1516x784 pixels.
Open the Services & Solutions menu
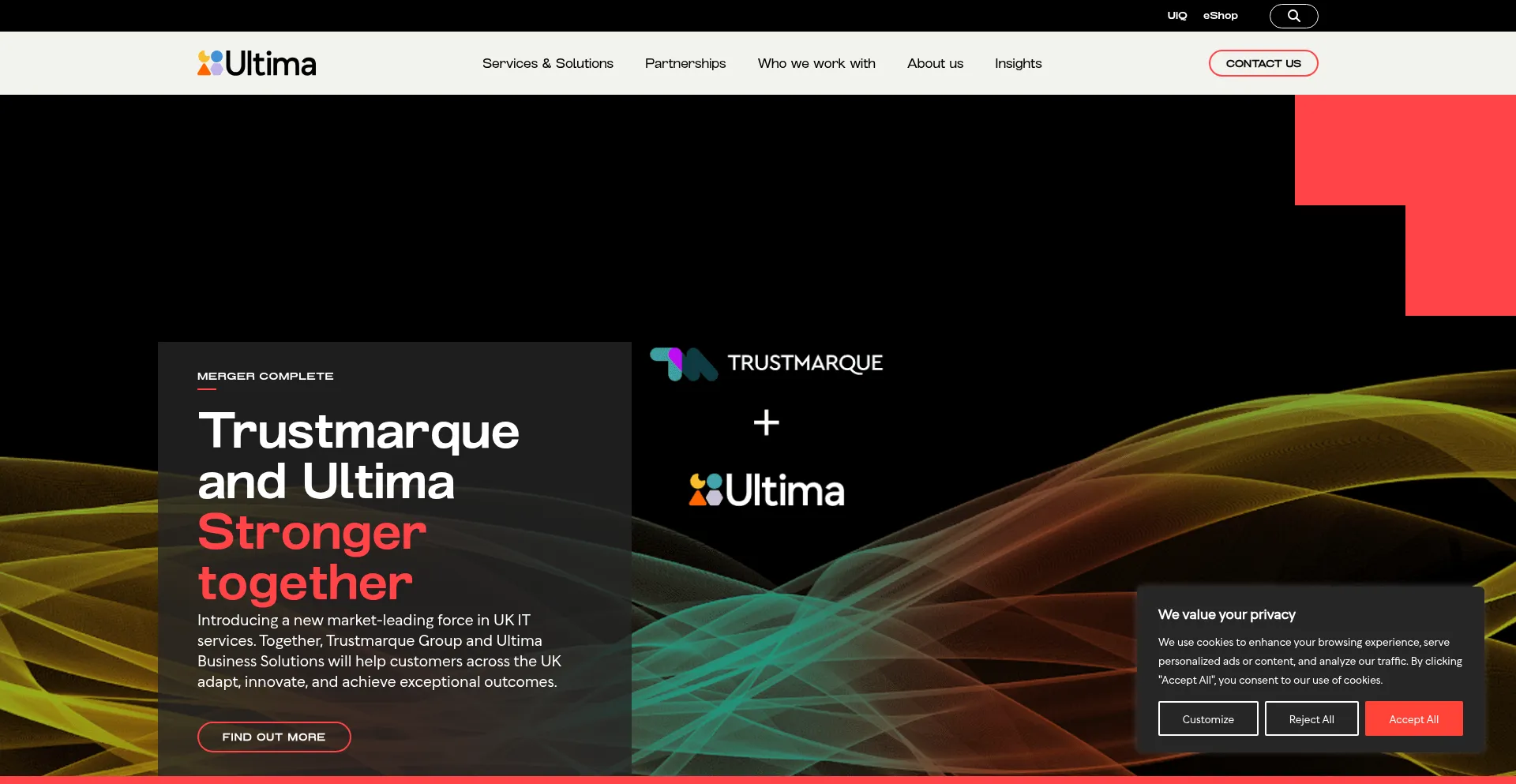pos(547,63)
